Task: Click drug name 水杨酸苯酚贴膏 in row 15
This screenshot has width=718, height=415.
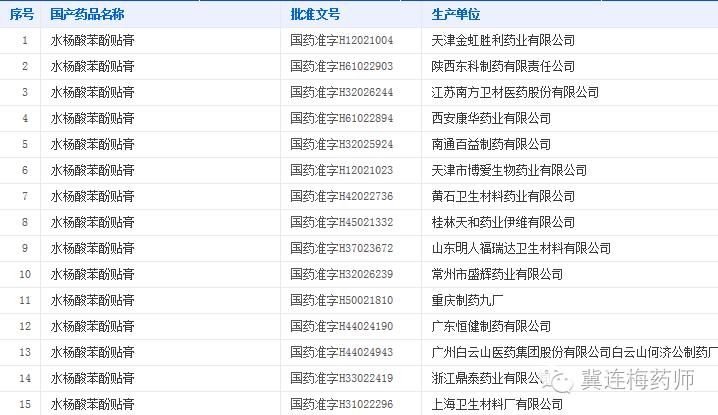Action: coord(92,404)
